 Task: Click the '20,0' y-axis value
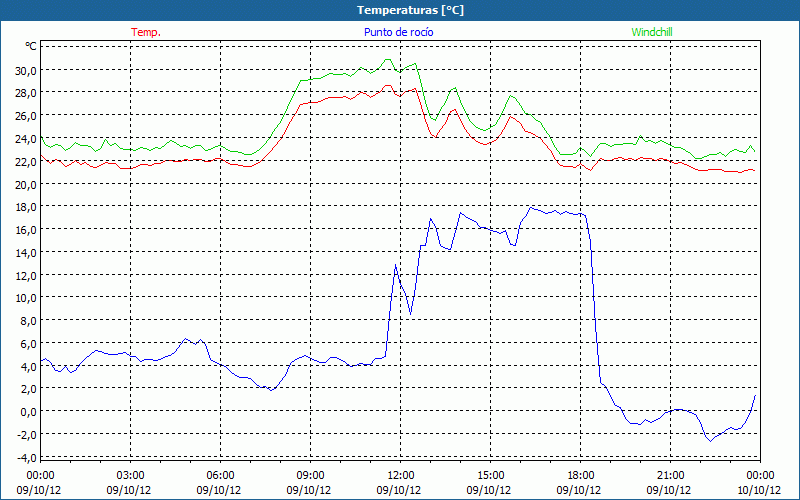tap(26, 184)
